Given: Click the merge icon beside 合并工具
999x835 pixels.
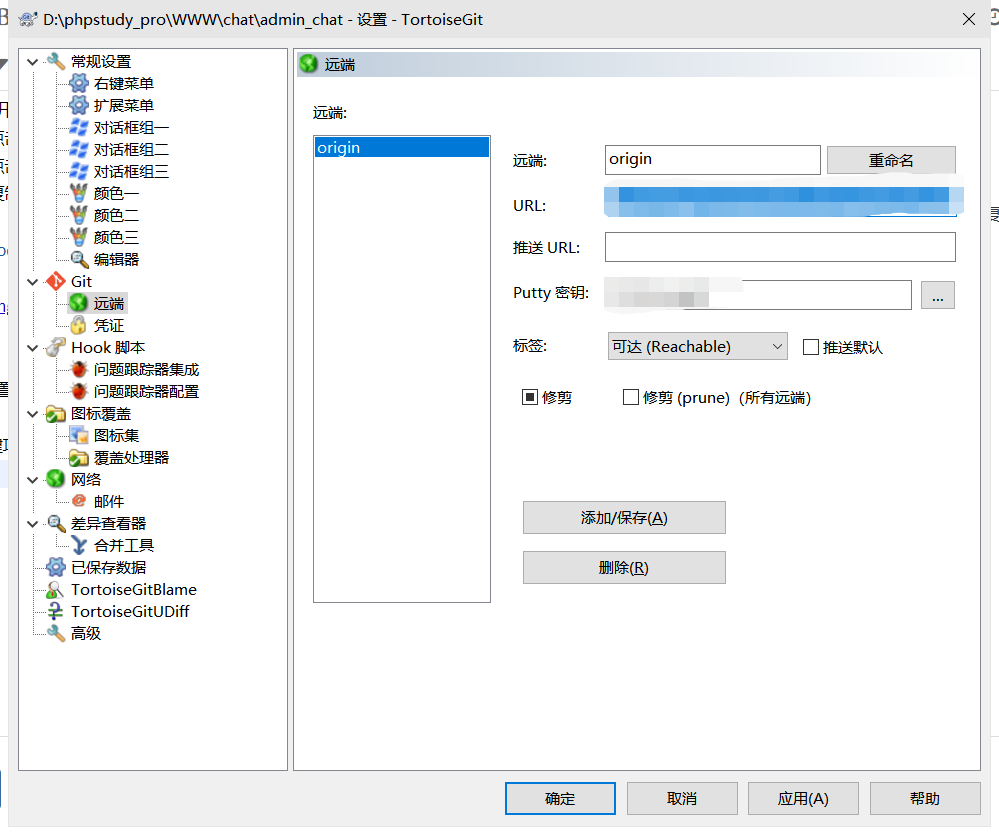Looking at the screenshot, I should point(78,545).
